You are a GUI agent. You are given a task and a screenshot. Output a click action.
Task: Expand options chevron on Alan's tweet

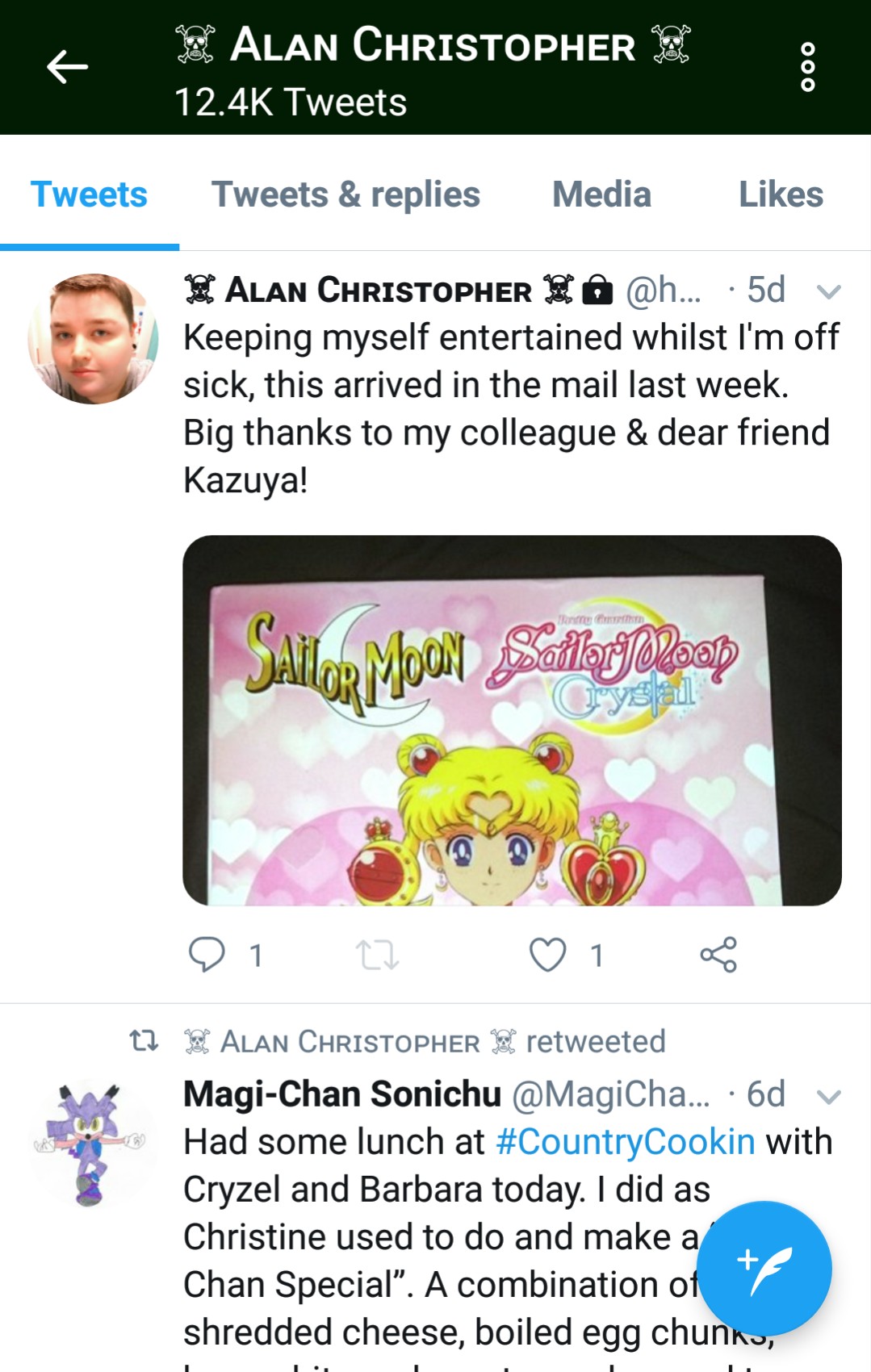829,291
